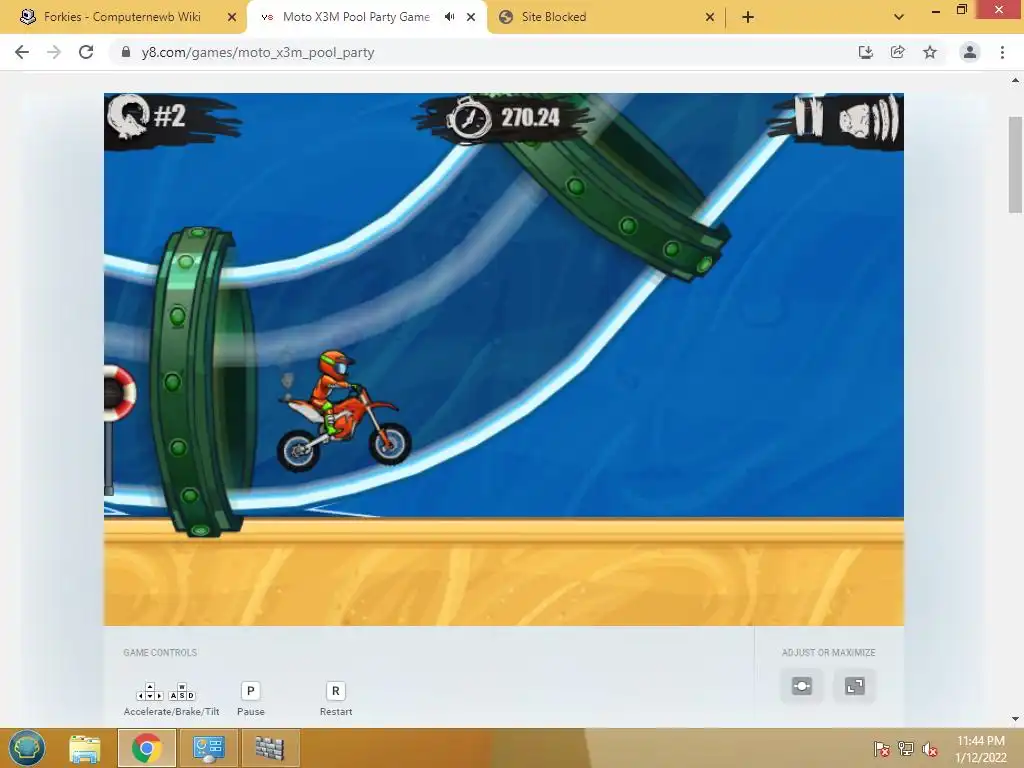Screen dimensions: 1024x768
Task: Click the install app icon in address bar
Action: [865, 52]
